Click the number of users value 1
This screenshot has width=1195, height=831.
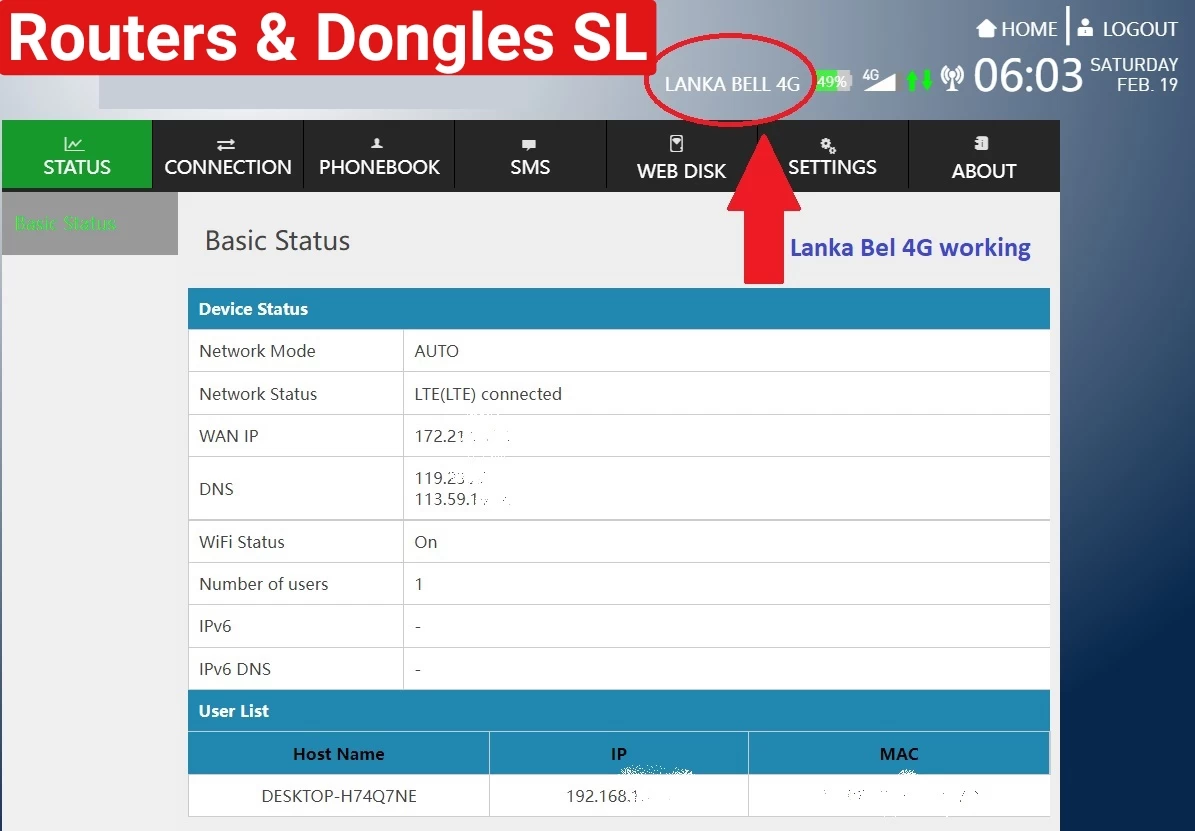pos(418,584)
